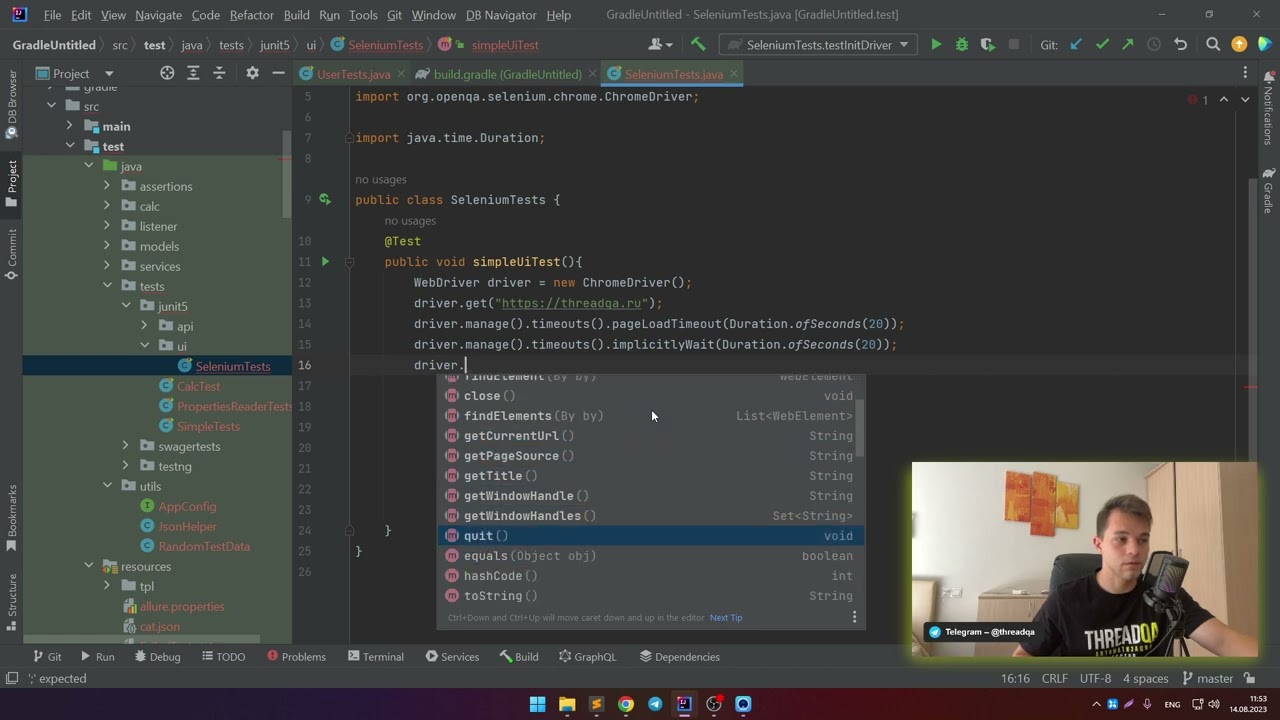Click the Next Tip link
This screenshot has width=1280, height=720.
[726, 617]
